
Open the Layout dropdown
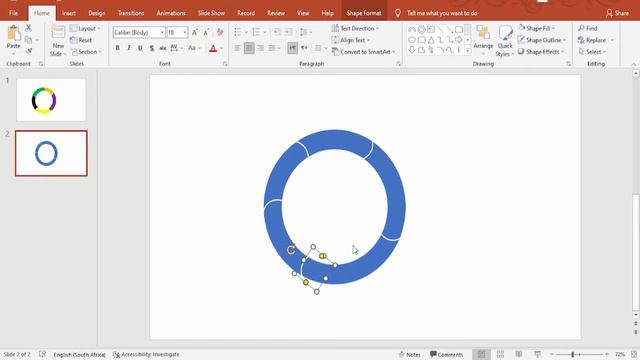[x=85, y=28]
